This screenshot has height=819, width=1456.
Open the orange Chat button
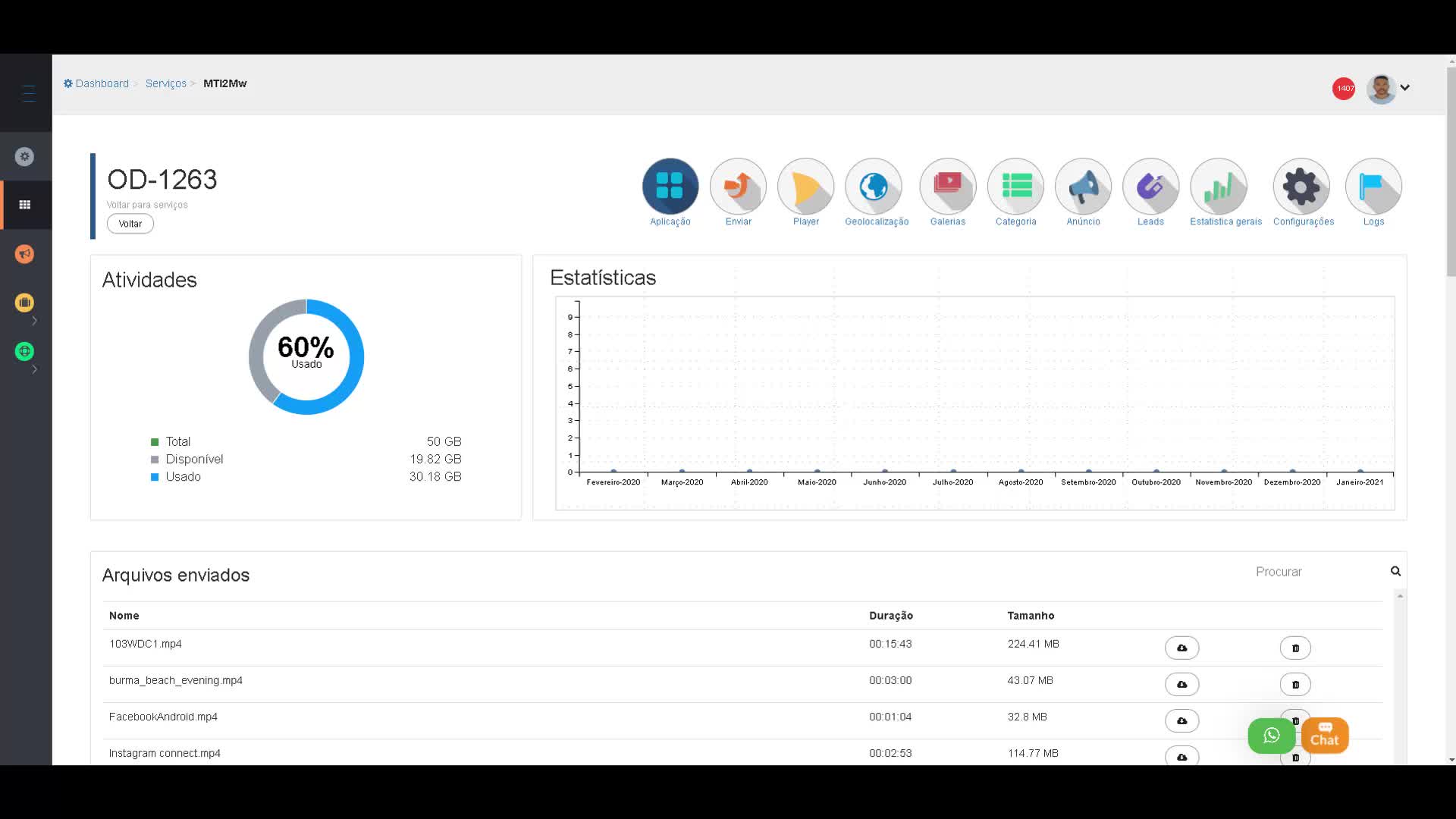click(1325, 735)
